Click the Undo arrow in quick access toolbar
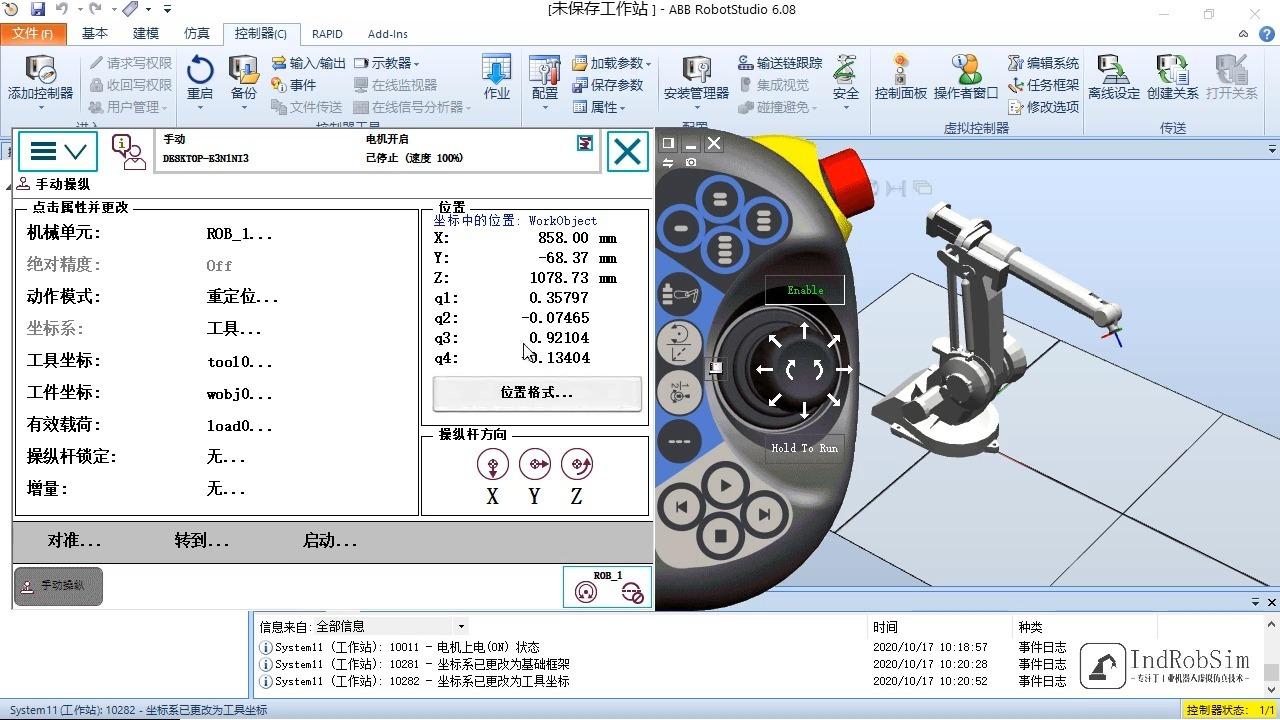1280x720 pixels. coord(62,9)
